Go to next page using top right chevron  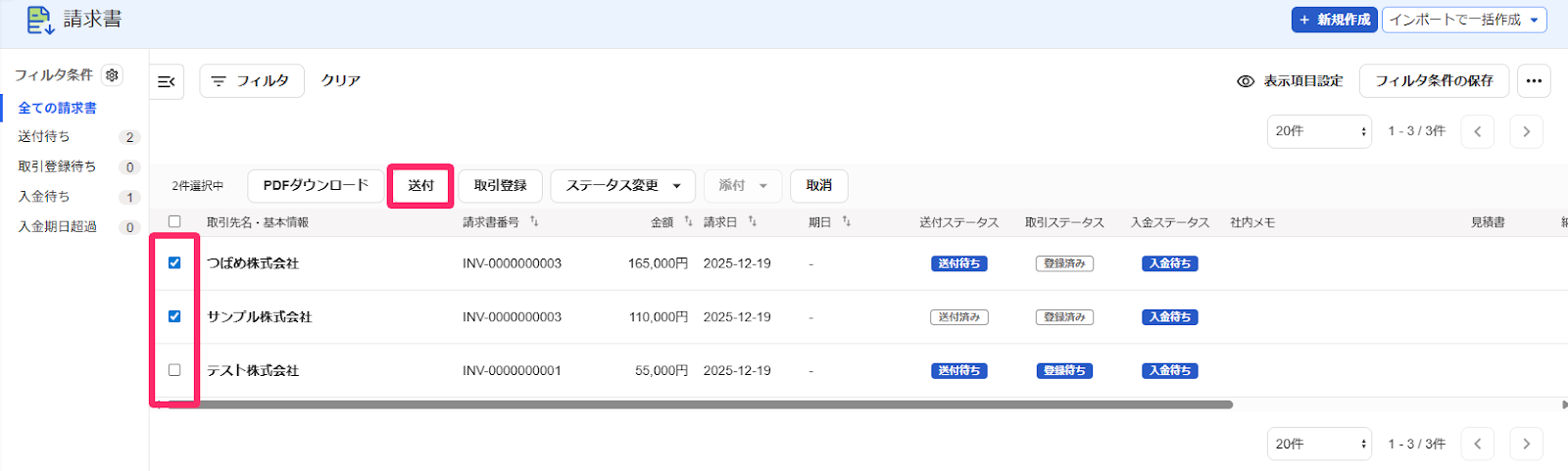click(1526, 131)
